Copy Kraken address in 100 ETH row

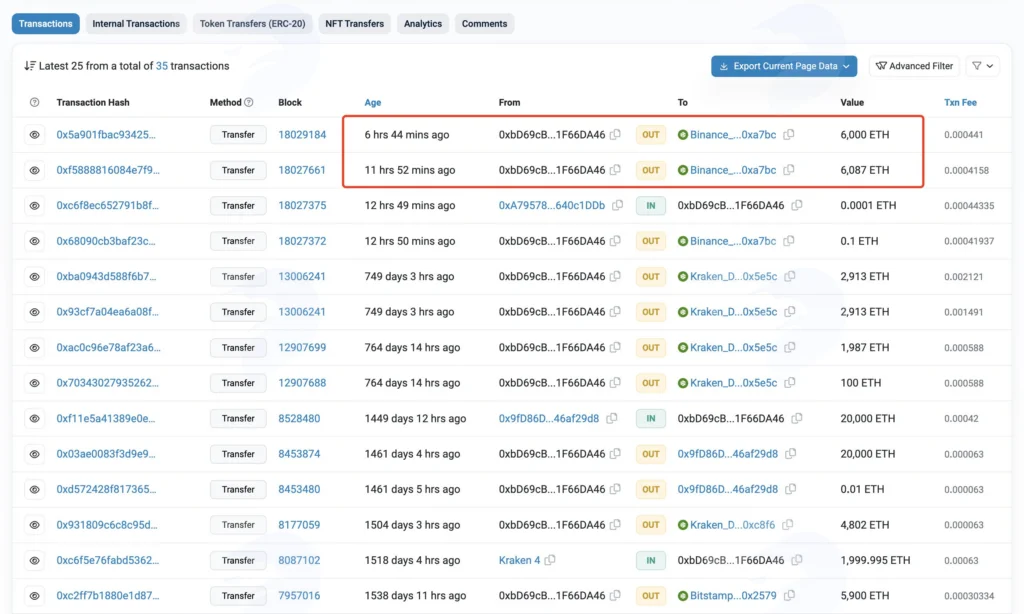tap(790, 383)
